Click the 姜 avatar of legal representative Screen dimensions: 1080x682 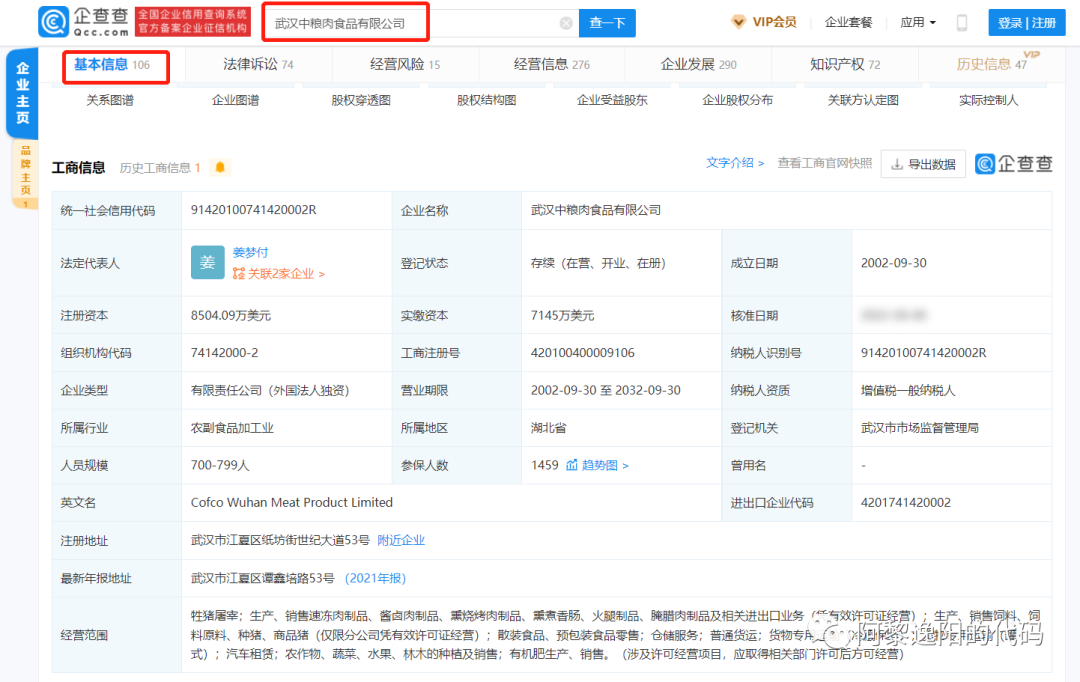coord(207,262)
